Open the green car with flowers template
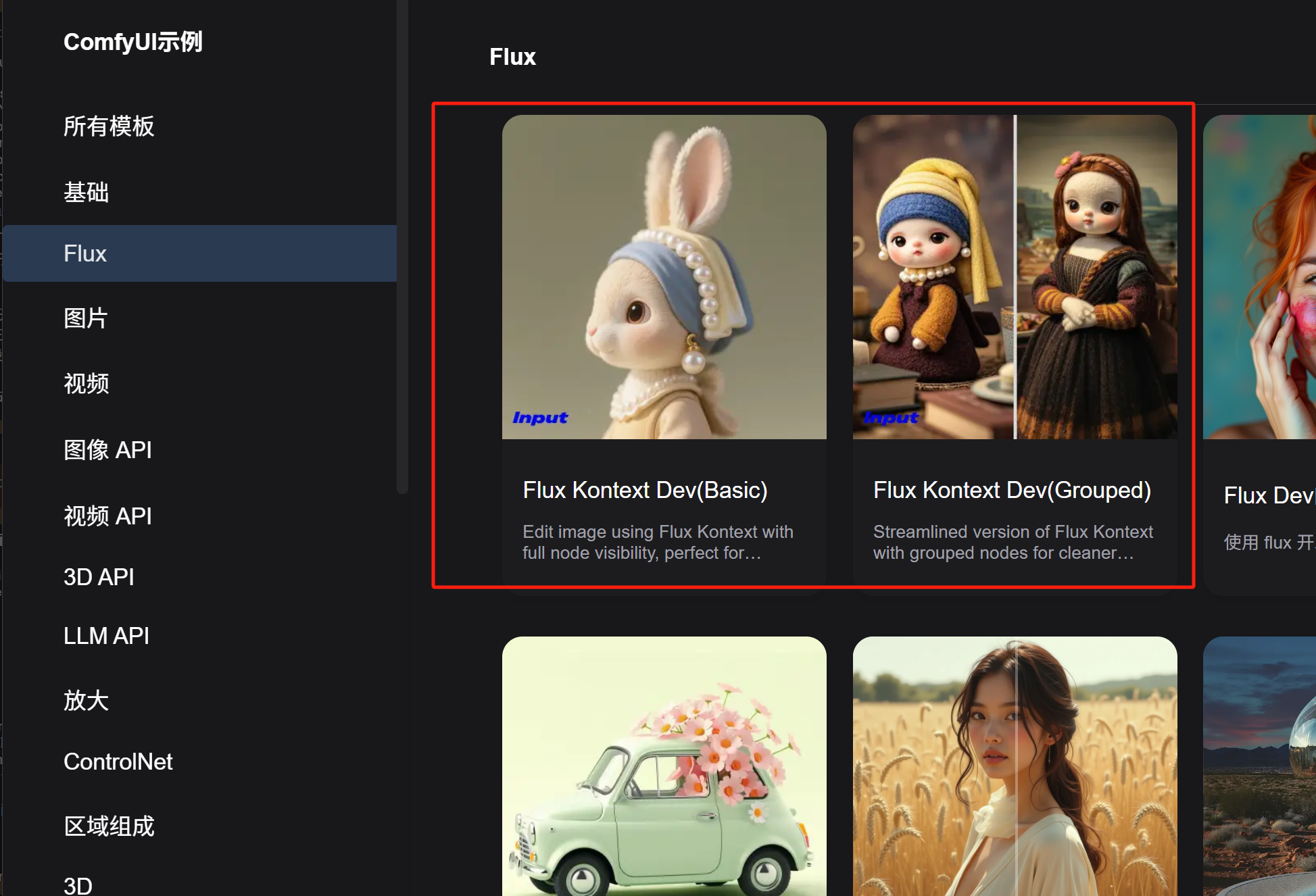 coord(664,766)
